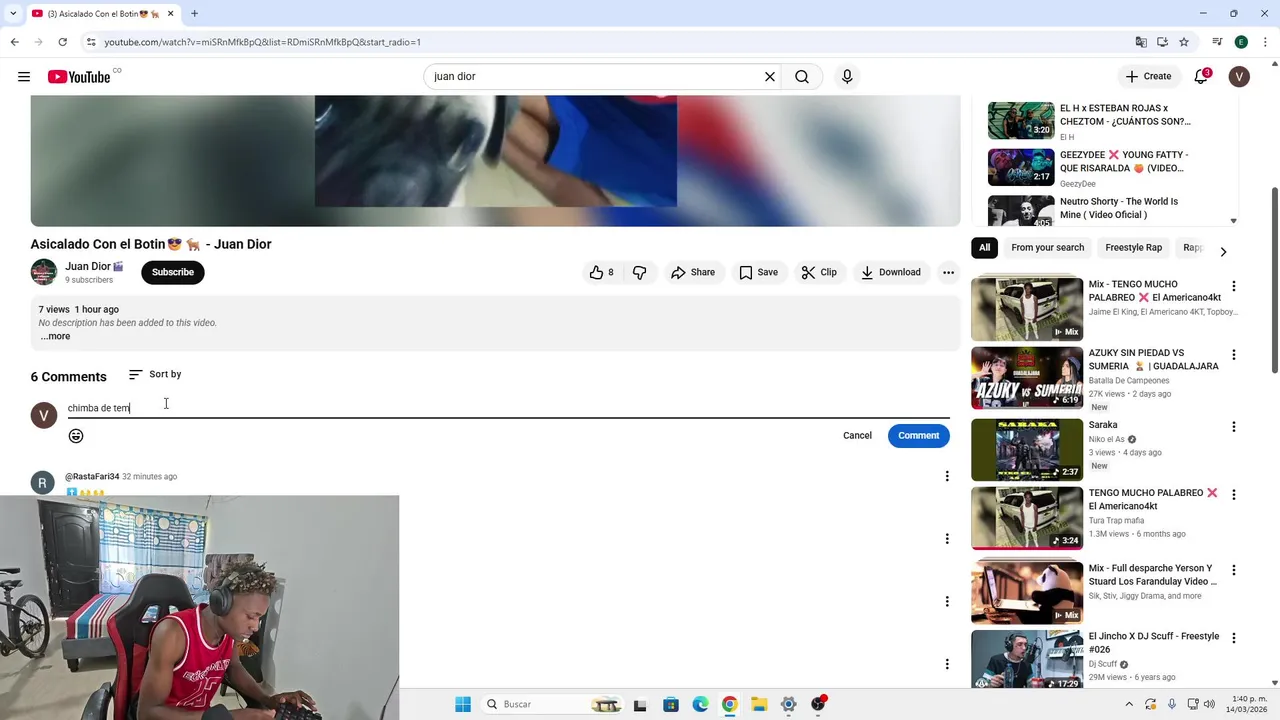Focus the comment field 'chimba de tem'
The height and width of the screenshot is (720, 1280).
tap(508, 408)
